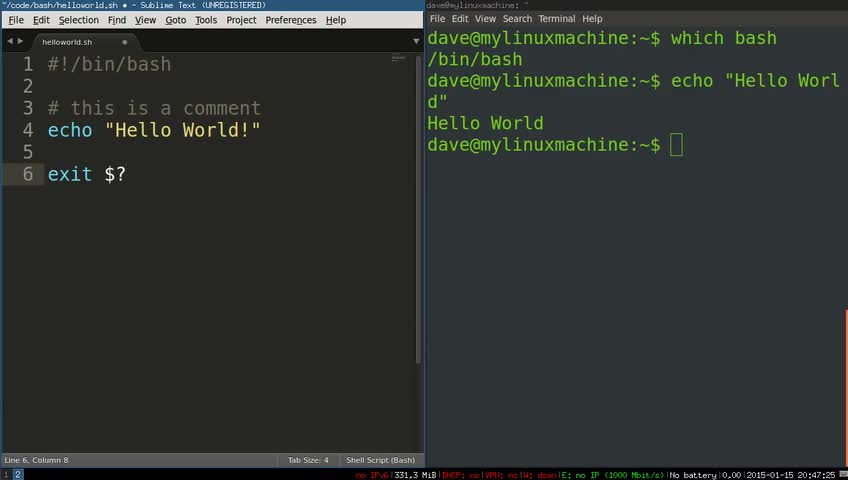Click the 'VPN: no' status entry
This screenshot has width=848, height=480.
[502, 475]
